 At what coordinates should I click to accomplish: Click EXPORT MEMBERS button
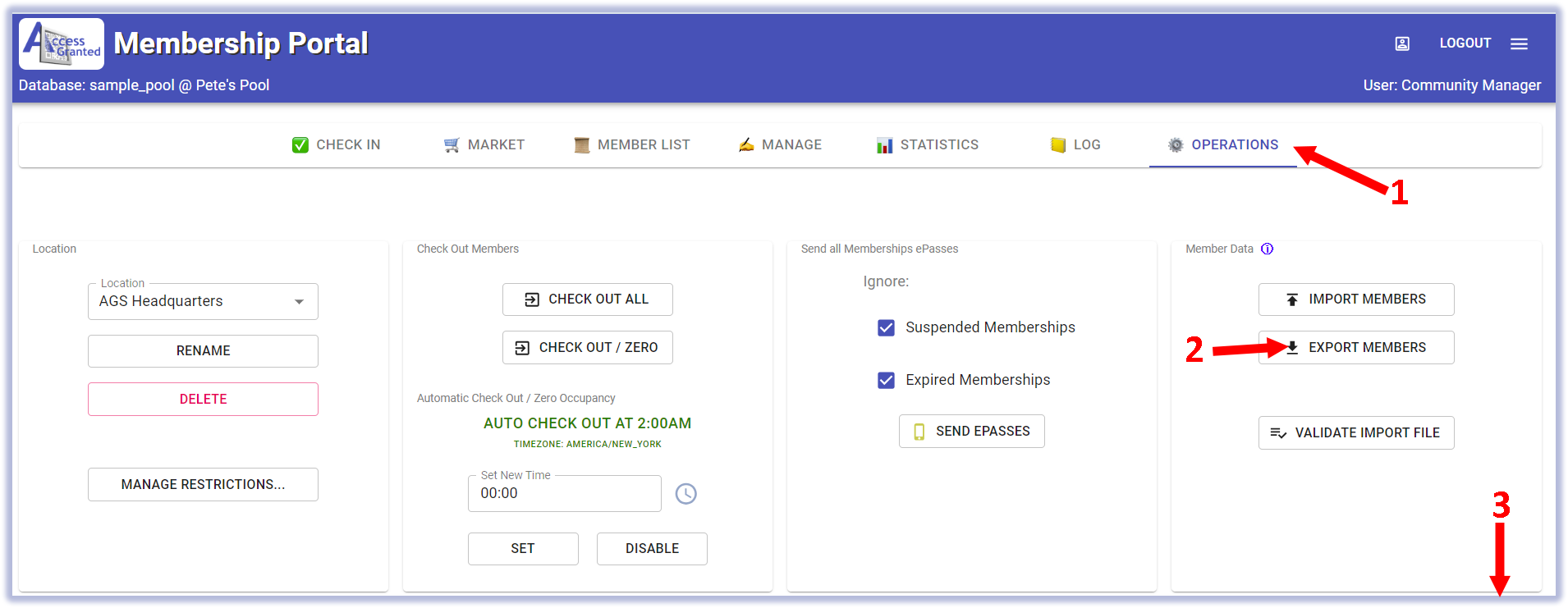tap(1356, 348)
